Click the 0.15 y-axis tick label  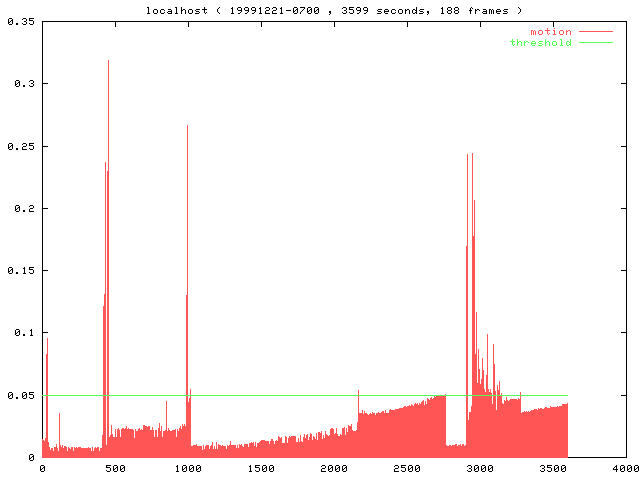(x=20, y=271)
